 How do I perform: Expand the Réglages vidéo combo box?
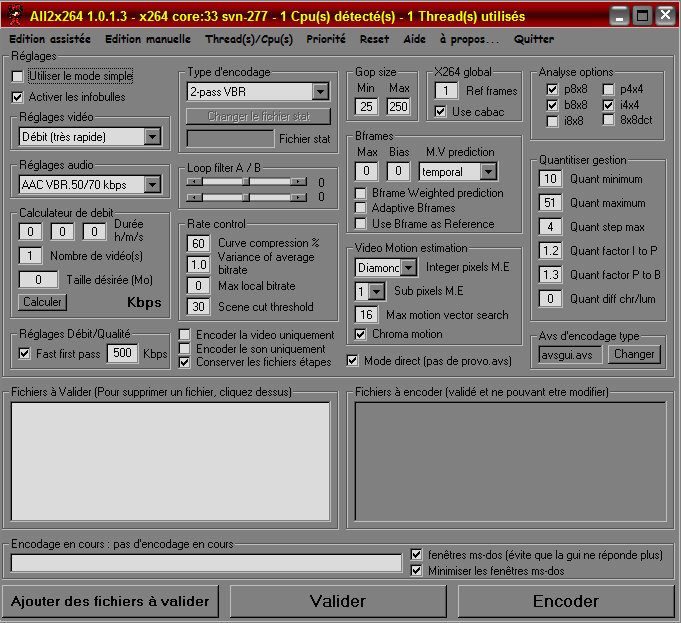click(x=152, y=137)
